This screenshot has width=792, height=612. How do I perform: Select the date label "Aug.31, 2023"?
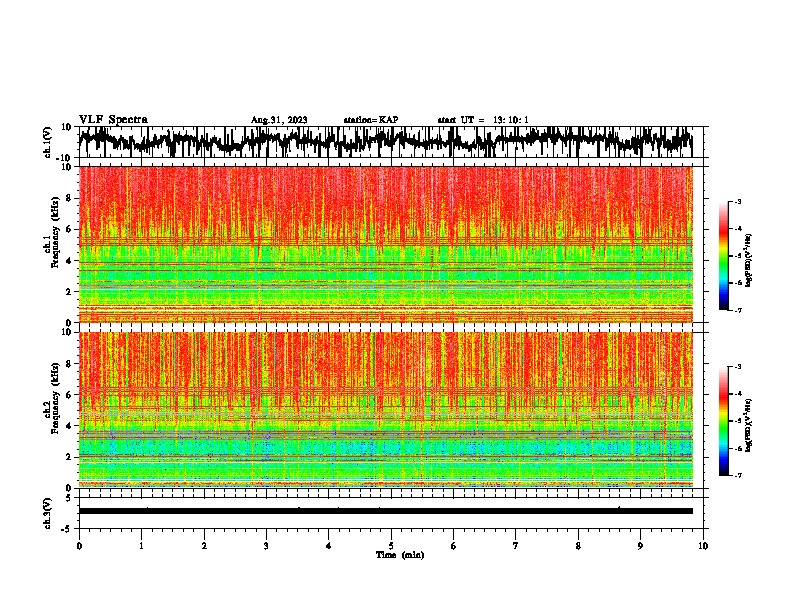[279, 120]
